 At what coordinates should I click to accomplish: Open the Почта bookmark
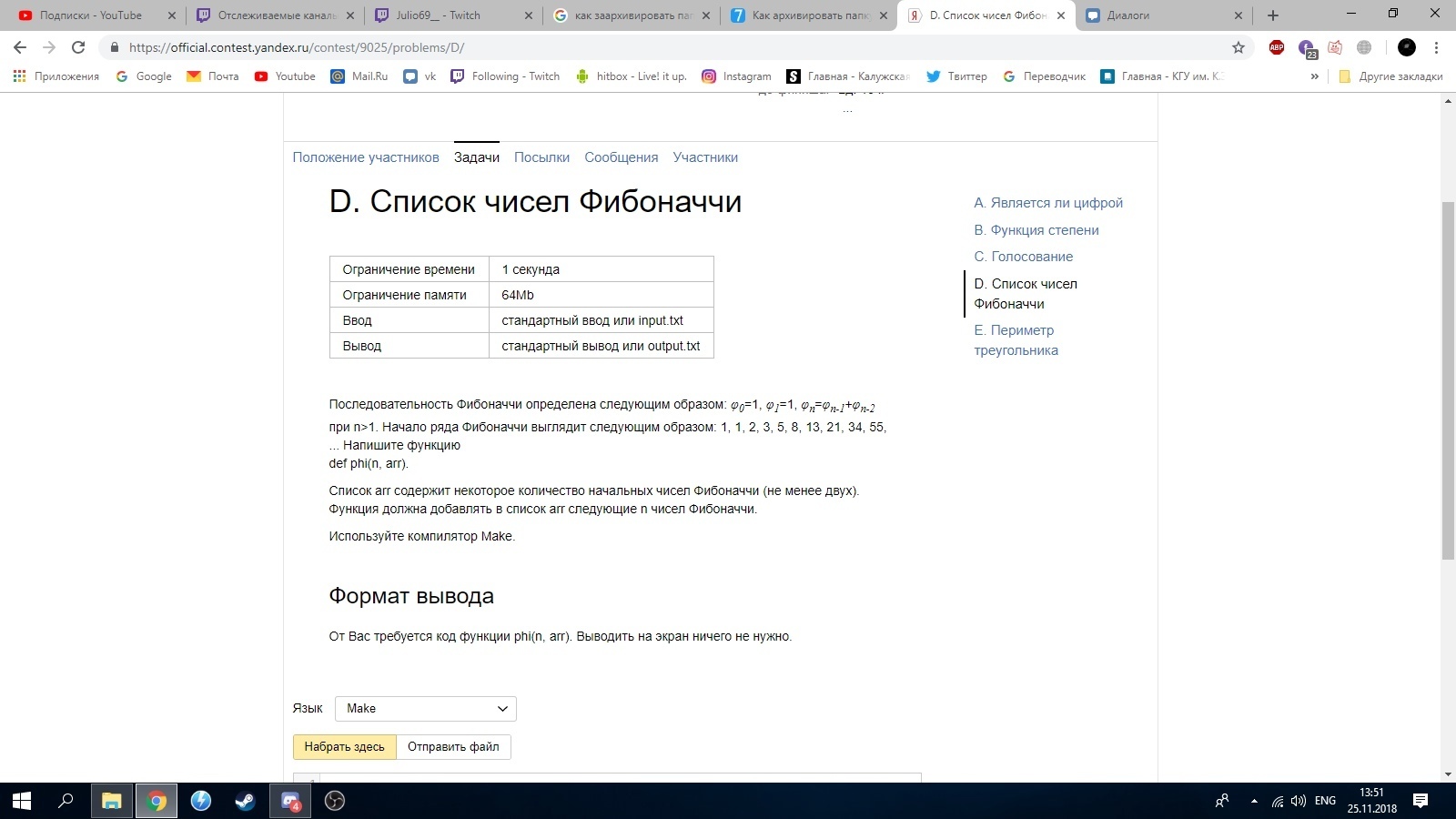pos(212,76)
